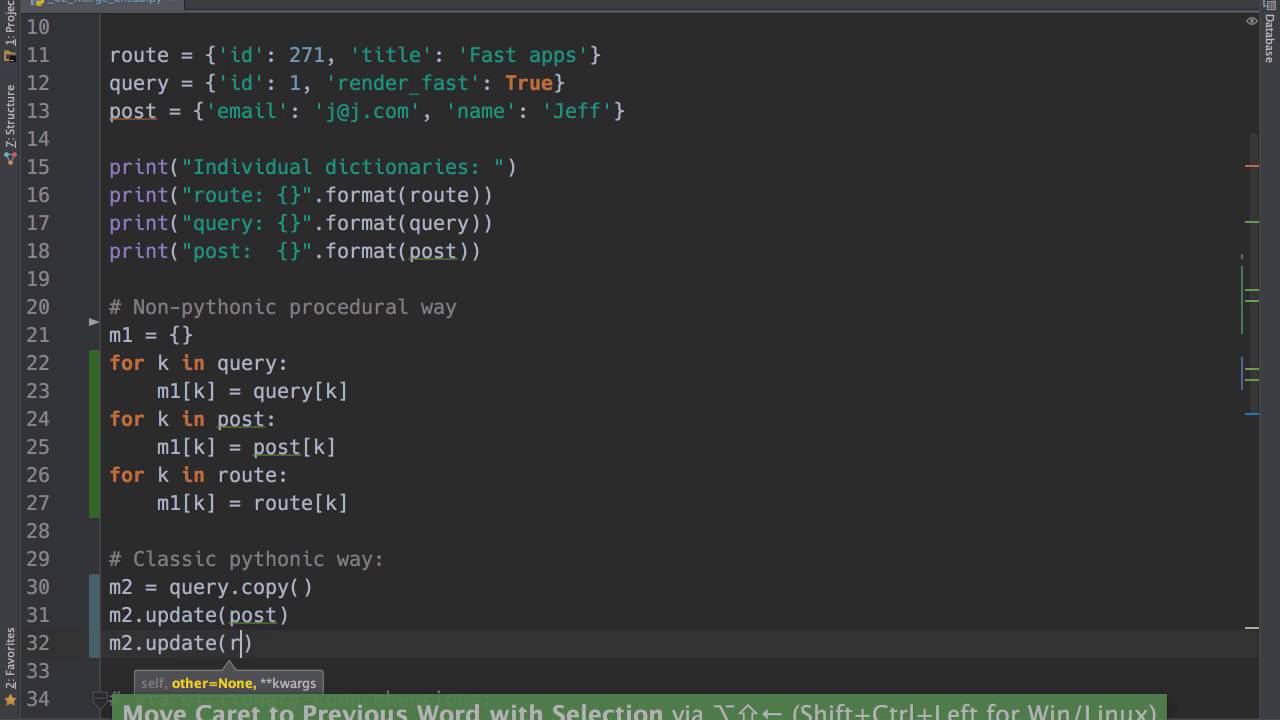
Task: Open the Favorites tool window tab
Action: click(10, 657)
